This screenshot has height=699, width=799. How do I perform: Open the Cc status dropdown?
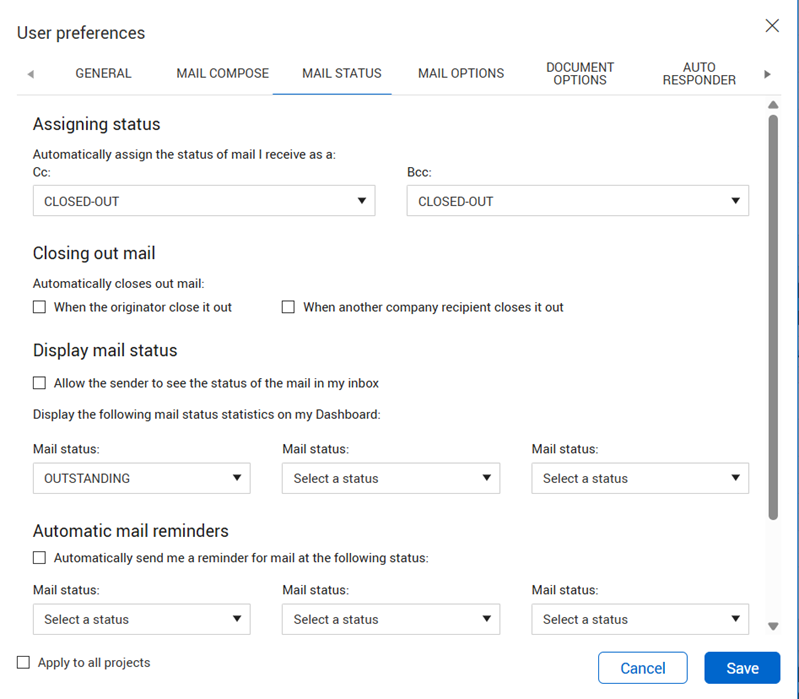tap(204, 201)
